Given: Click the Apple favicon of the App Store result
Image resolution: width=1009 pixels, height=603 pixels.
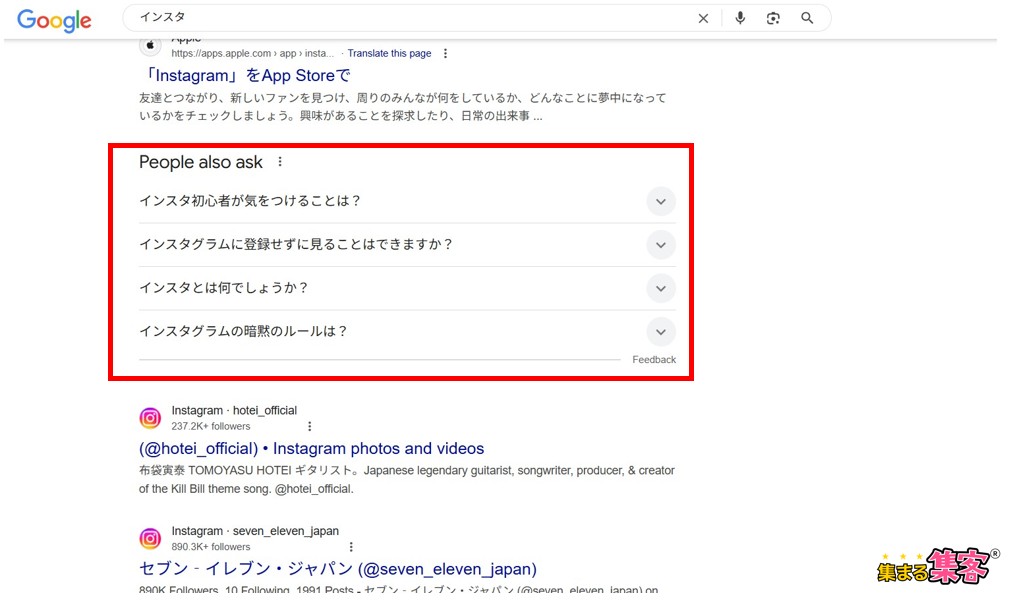Looking at the screenshot, I should coord(150,46).
